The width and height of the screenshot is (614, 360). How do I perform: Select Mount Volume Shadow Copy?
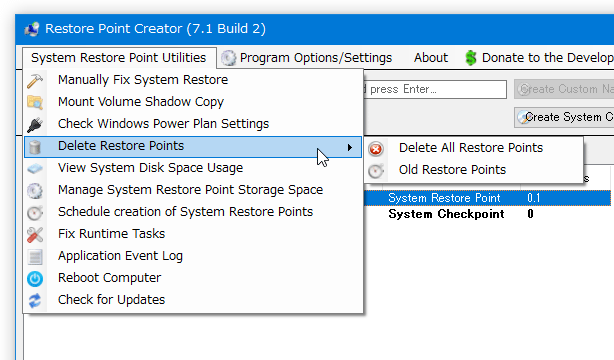click(193, 102)
